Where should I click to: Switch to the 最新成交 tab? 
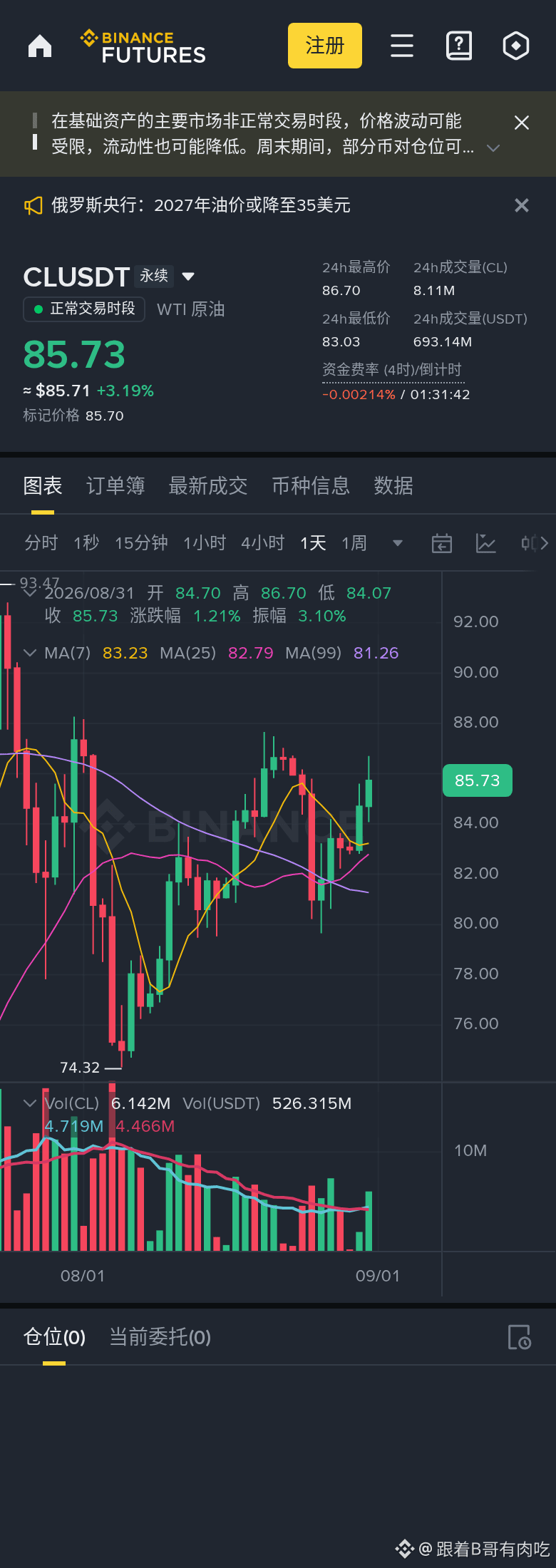pyautogui.click(x=208, y=486)
